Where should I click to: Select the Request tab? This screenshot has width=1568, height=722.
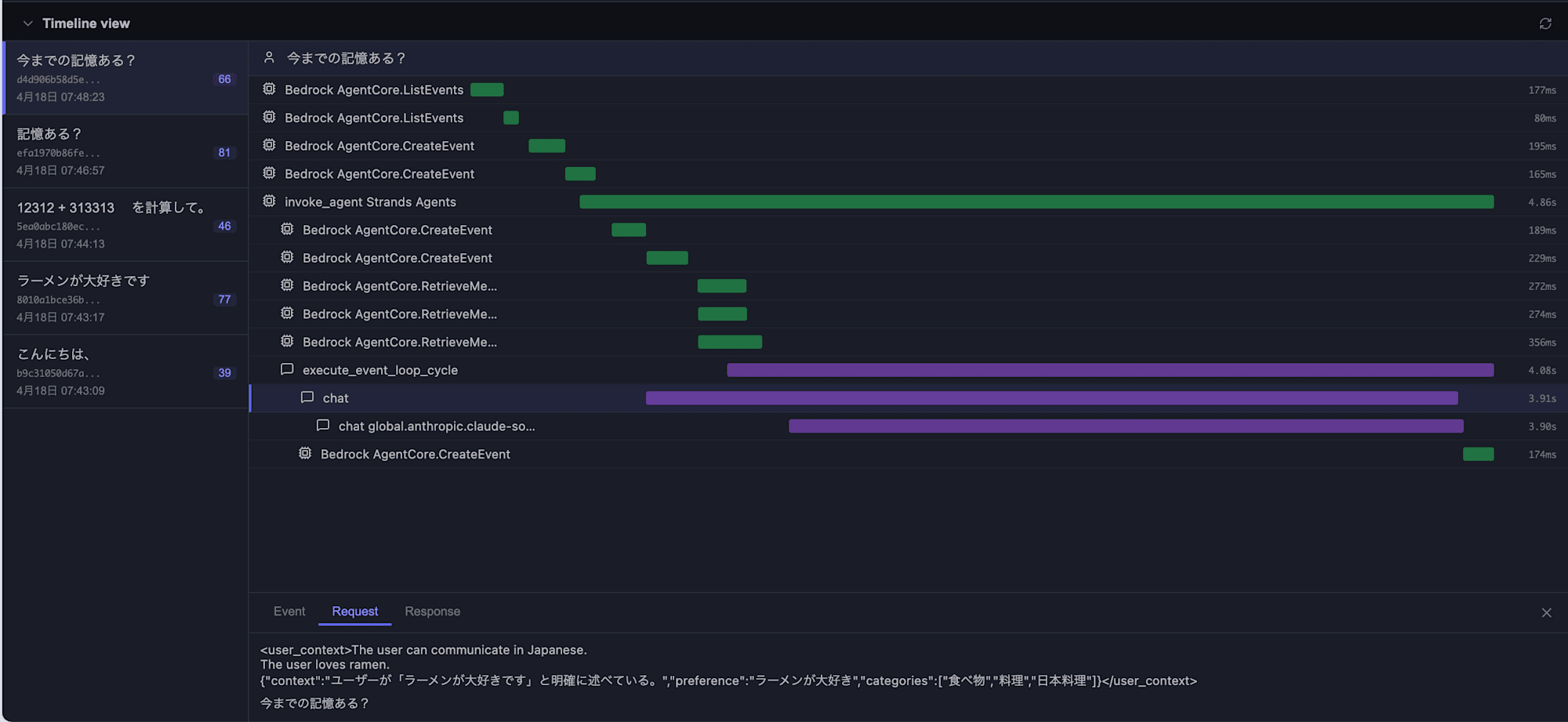[354, 611]
